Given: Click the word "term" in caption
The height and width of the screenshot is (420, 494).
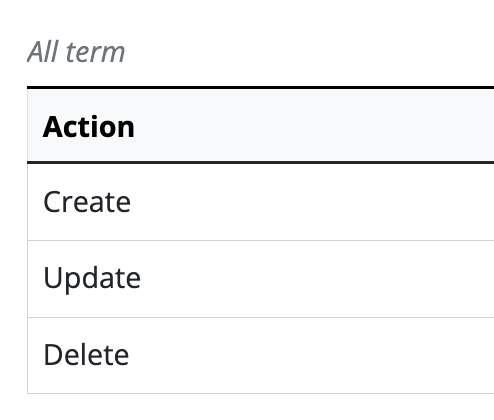Looking at the screenshot, I should point(96,52).
